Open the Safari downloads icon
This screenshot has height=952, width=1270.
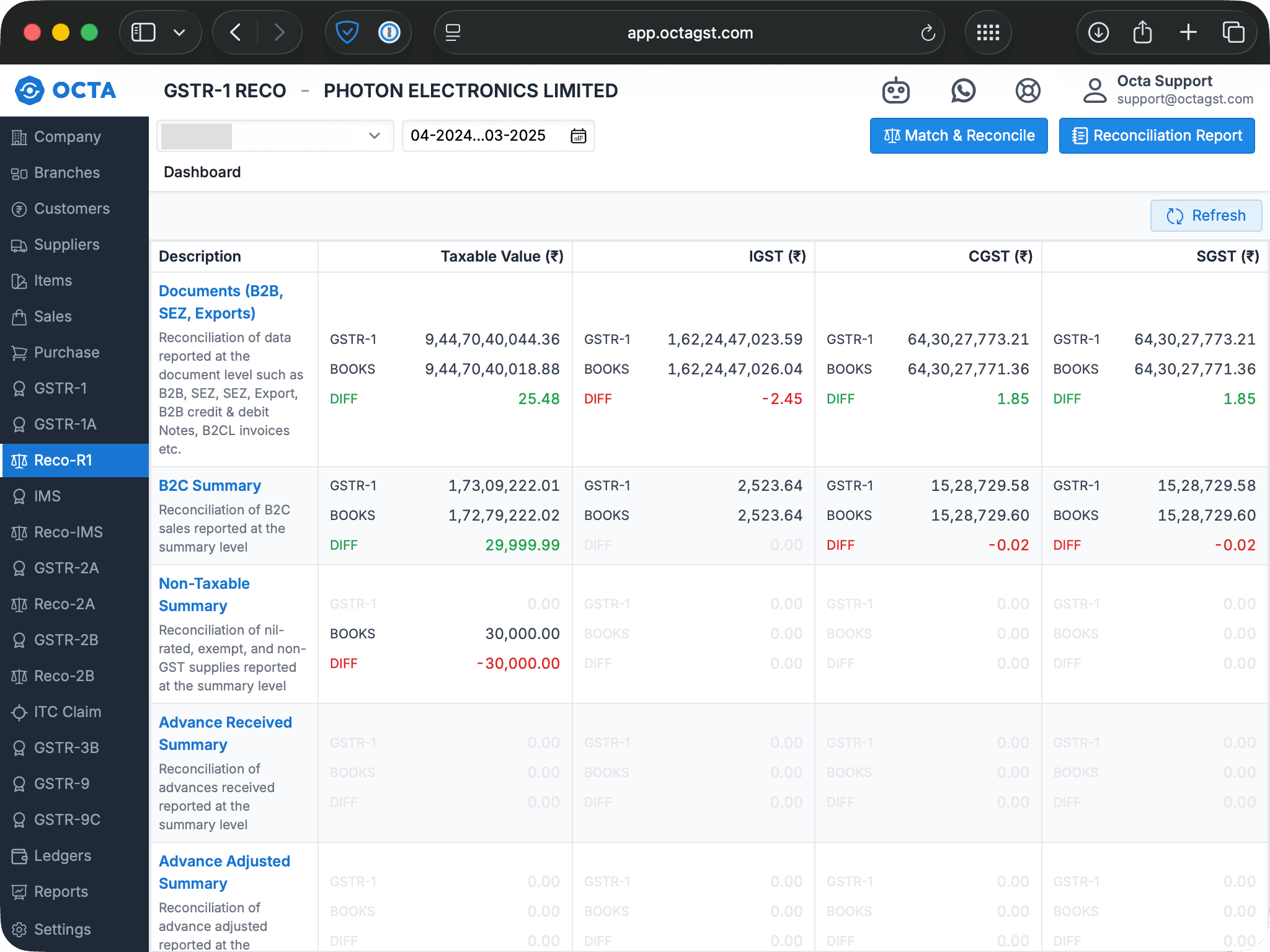[x=1098, y=32]
